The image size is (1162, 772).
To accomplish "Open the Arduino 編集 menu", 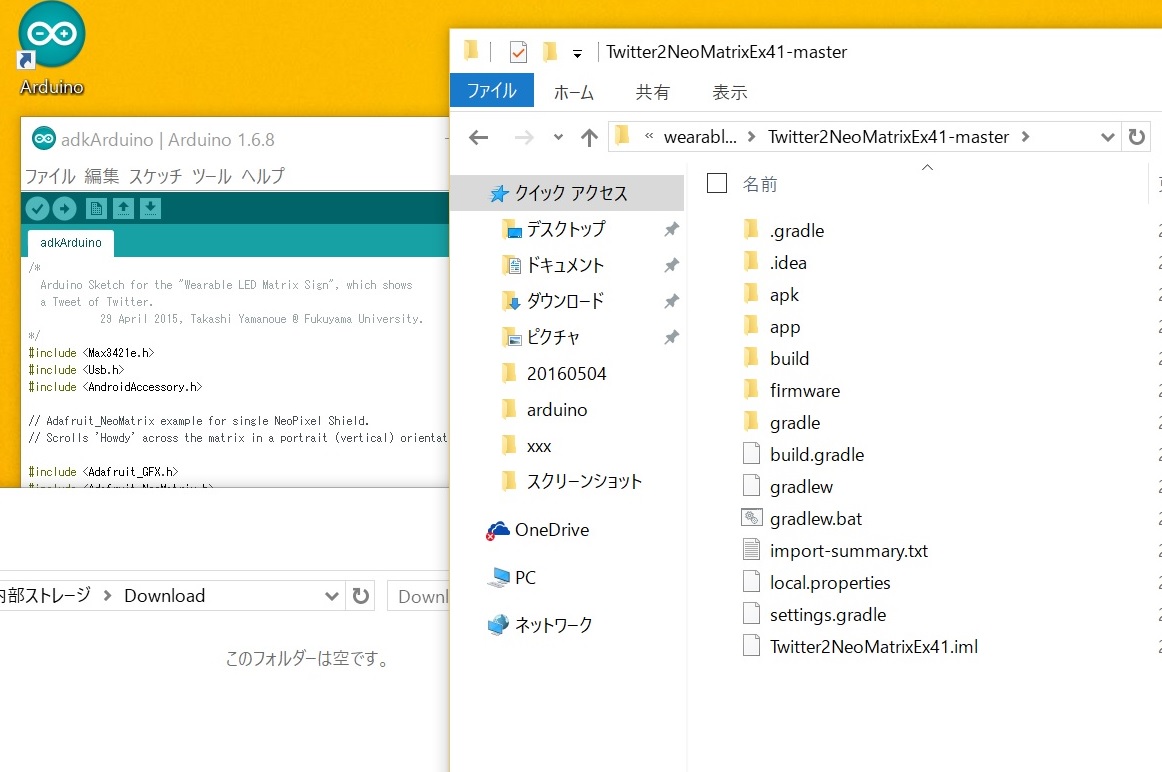I will [102, 176].
